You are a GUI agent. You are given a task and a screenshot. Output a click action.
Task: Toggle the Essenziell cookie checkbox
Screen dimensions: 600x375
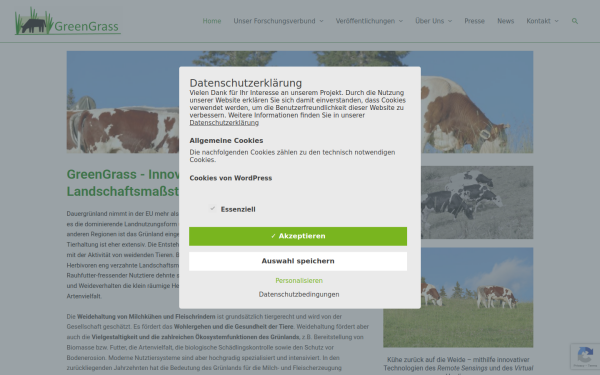coord(213,209)
